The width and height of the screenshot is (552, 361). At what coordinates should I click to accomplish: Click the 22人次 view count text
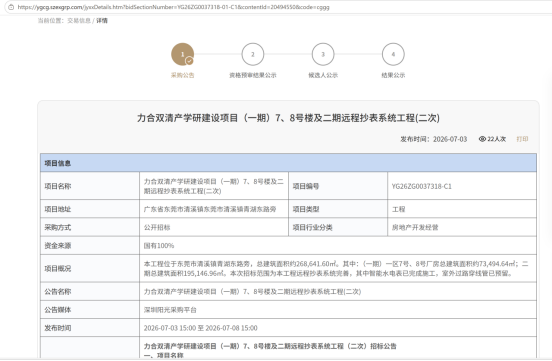click(496, 139)
